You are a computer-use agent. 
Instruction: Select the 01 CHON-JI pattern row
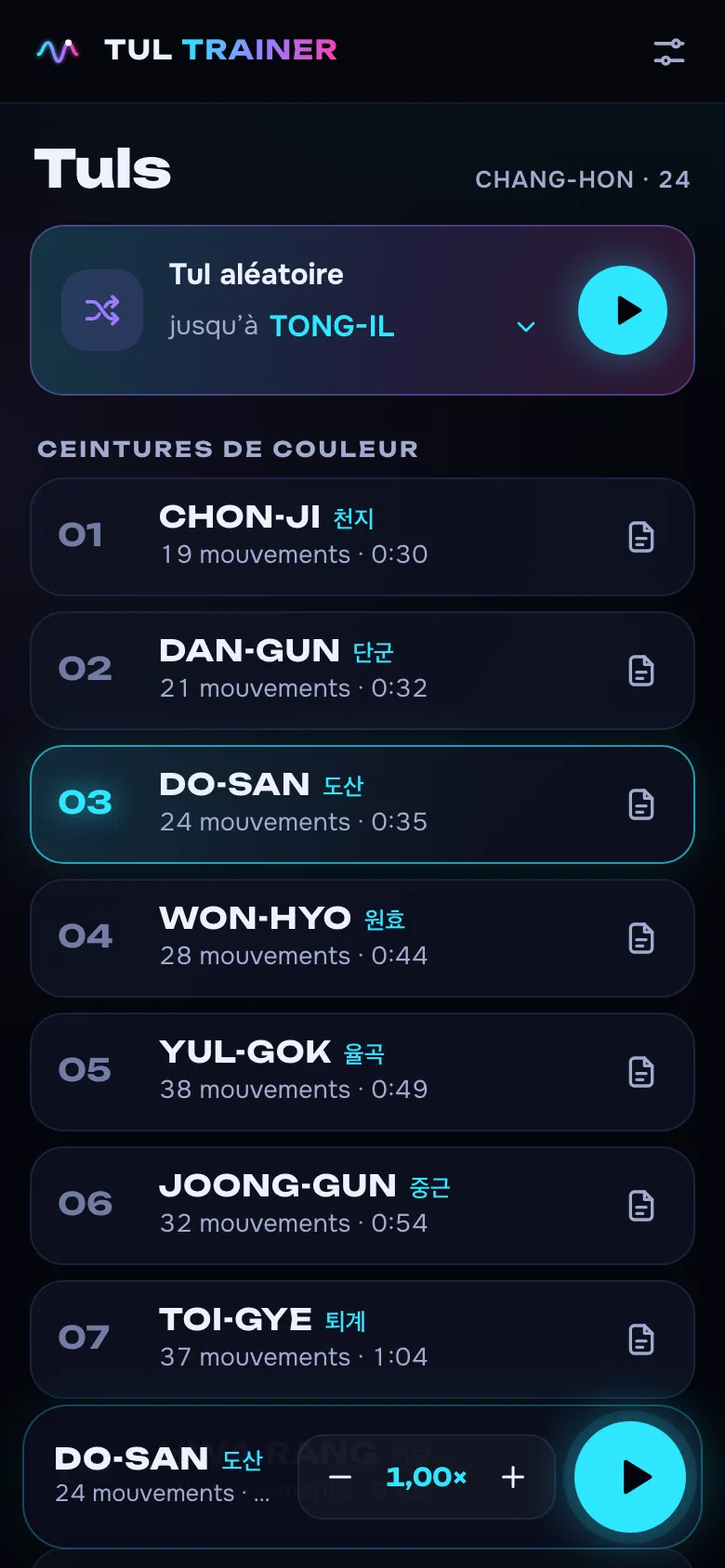(x=362, y=537)
